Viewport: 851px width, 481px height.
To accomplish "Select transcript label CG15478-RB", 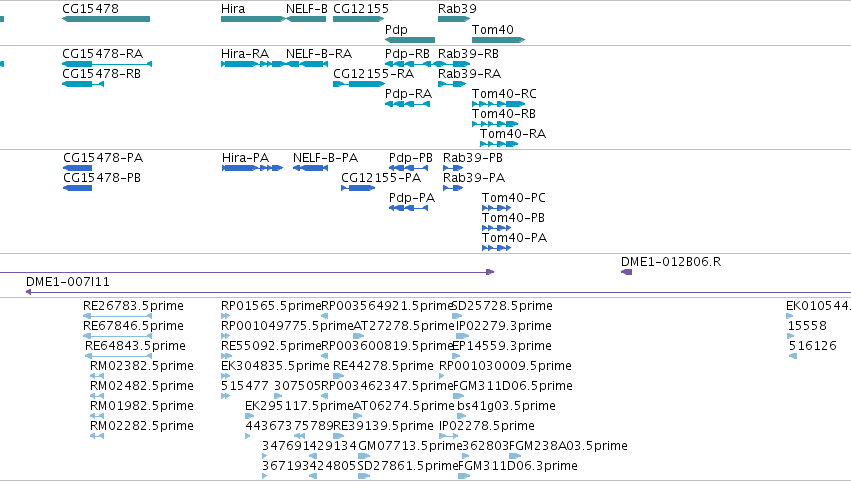I will pyautogui.click(x=101, y=74).
